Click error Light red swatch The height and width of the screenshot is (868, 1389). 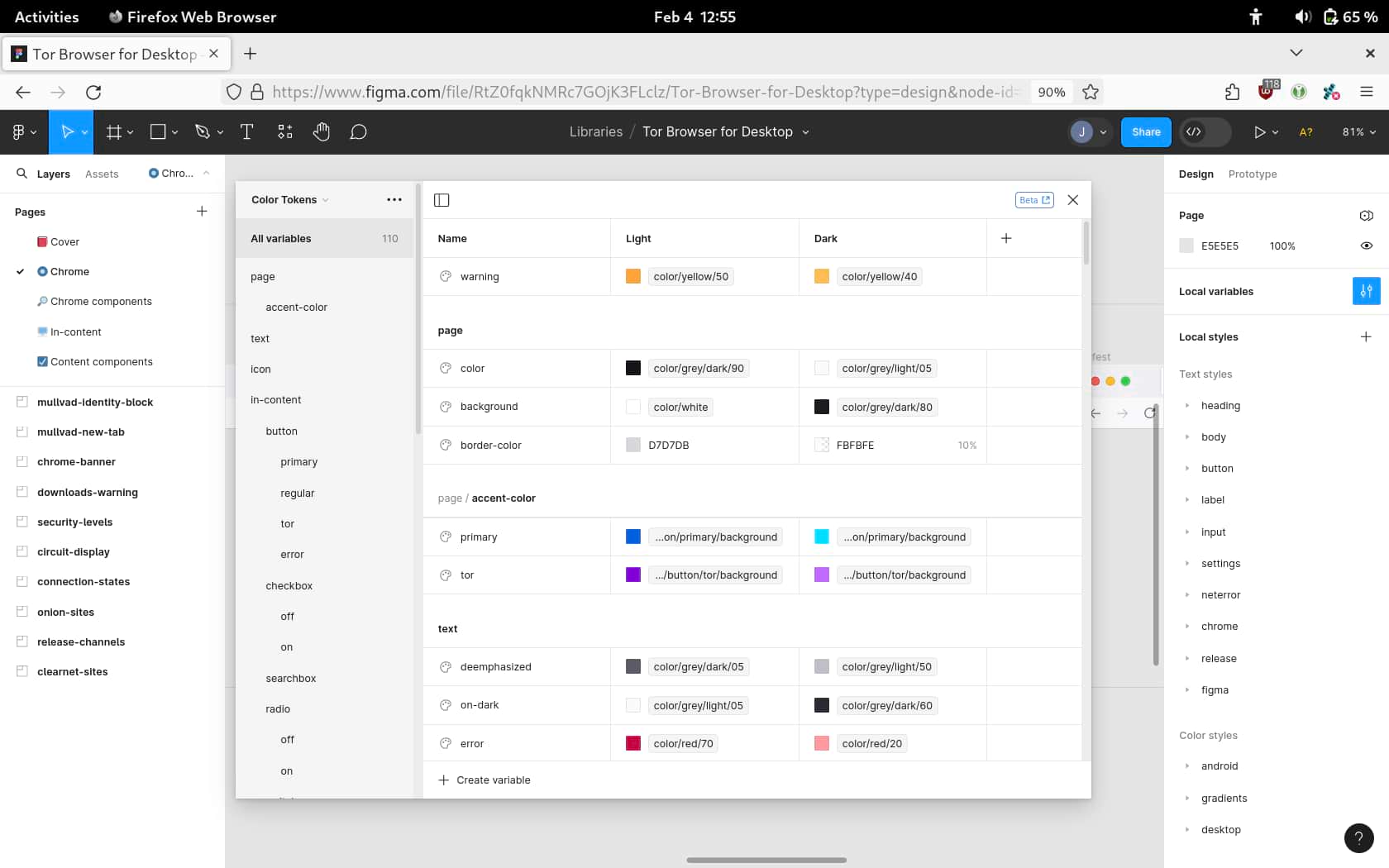click(x=633, y=743)
